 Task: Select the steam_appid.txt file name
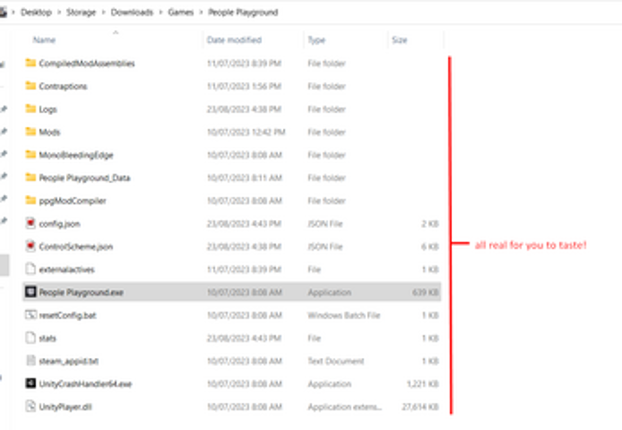click(69, 361)
